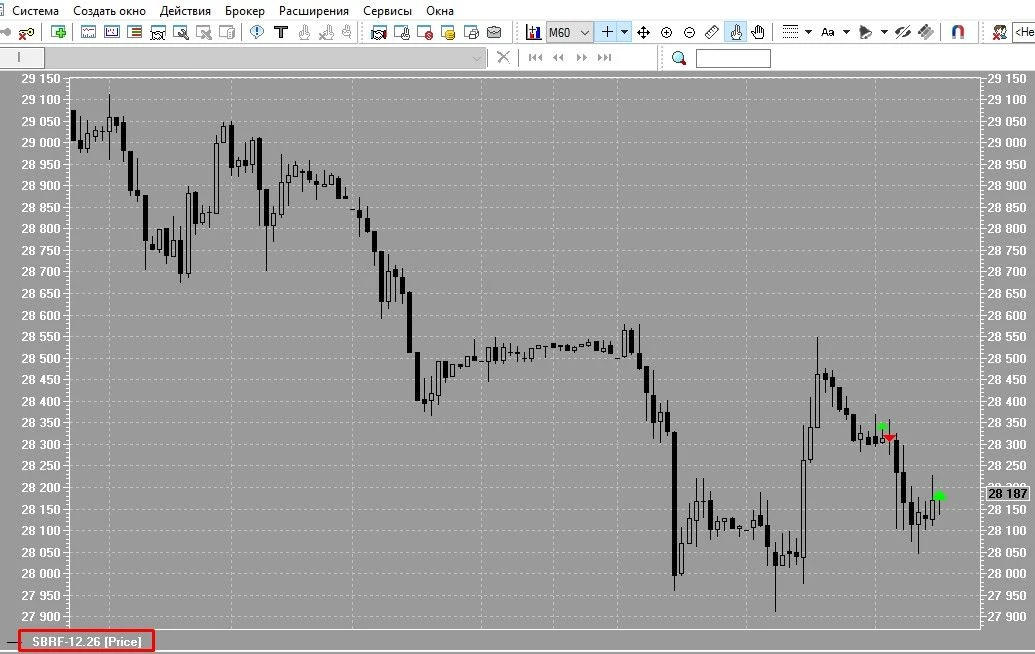Open the Брокер menu
This screenshot has height=654, width=1035.
tap(244, 11)
